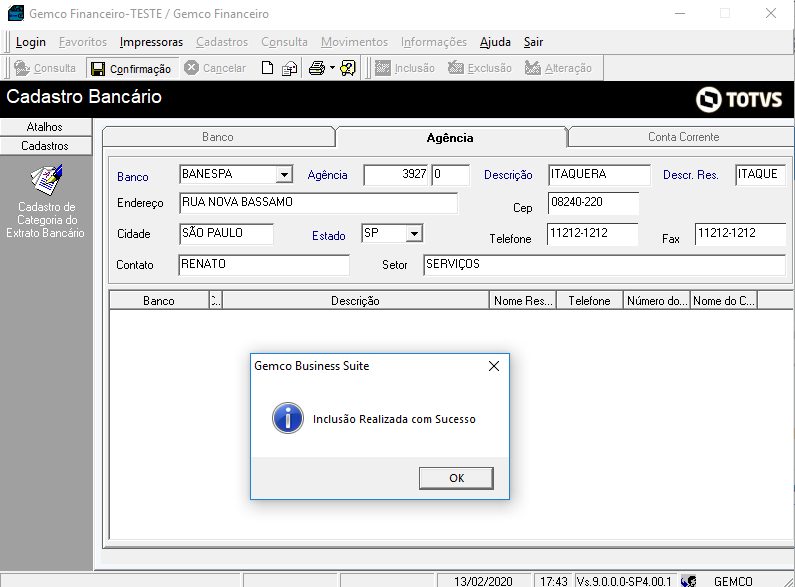Click the time 17:43 in status bar
Image resolution: width=795 pixels, height=587 pixels.
point(554,581)
